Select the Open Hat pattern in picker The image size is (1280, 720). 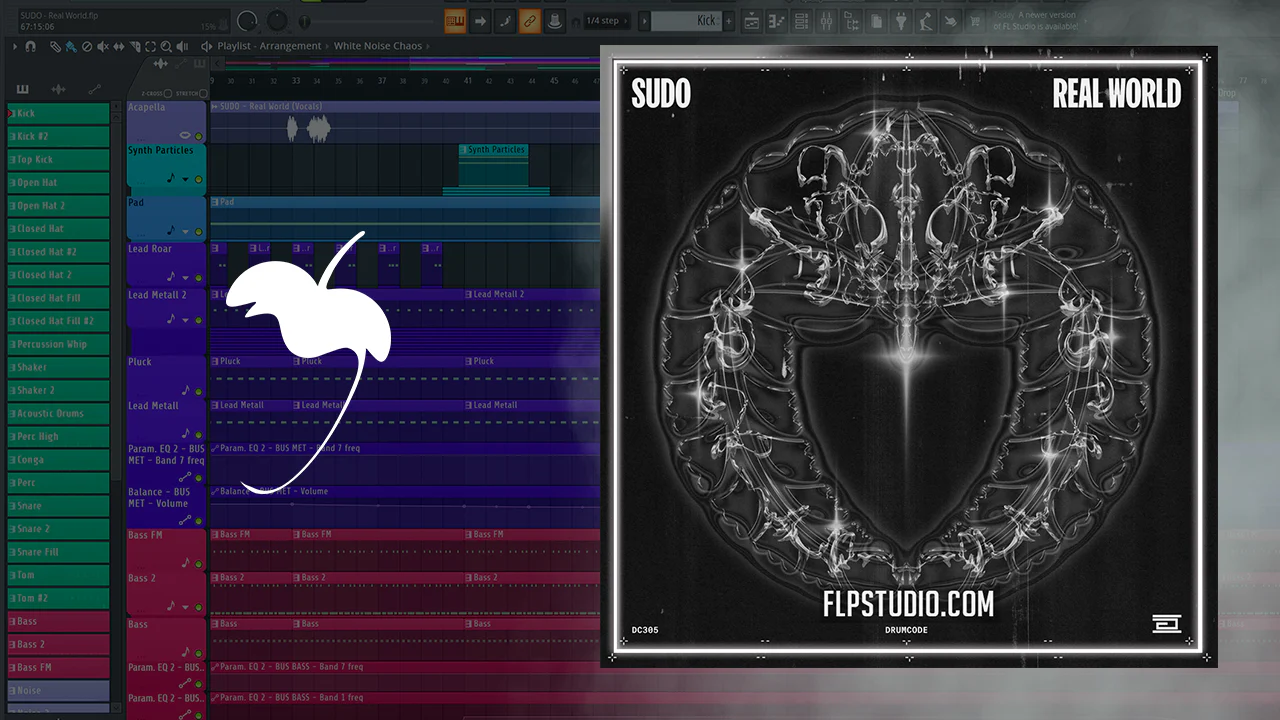click(58, 183)
